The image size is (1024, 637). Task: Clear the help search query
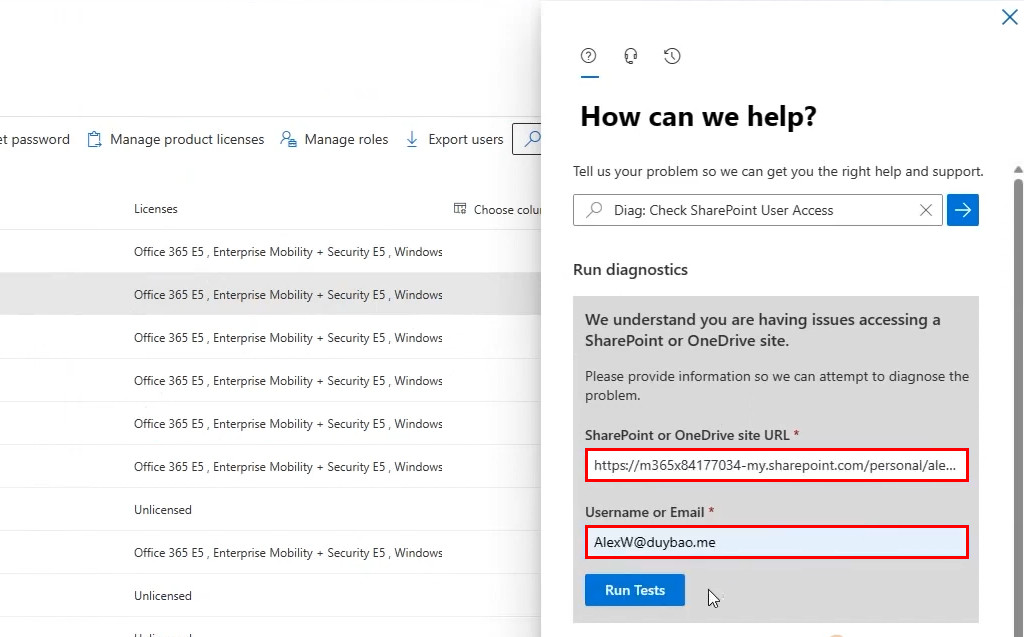pos(925,210)
